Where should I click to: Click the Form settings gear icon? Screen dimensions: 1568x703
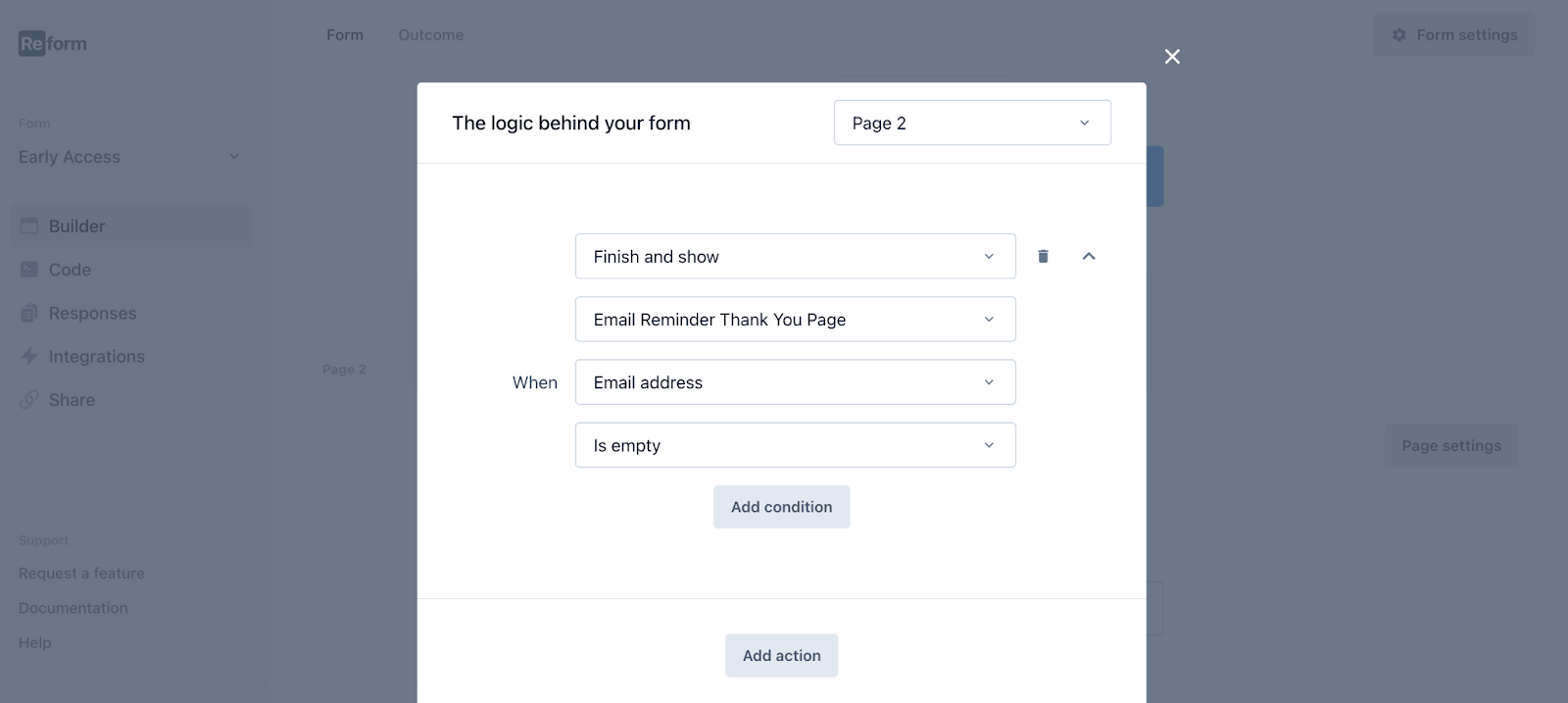click(x=1399, y=35)
